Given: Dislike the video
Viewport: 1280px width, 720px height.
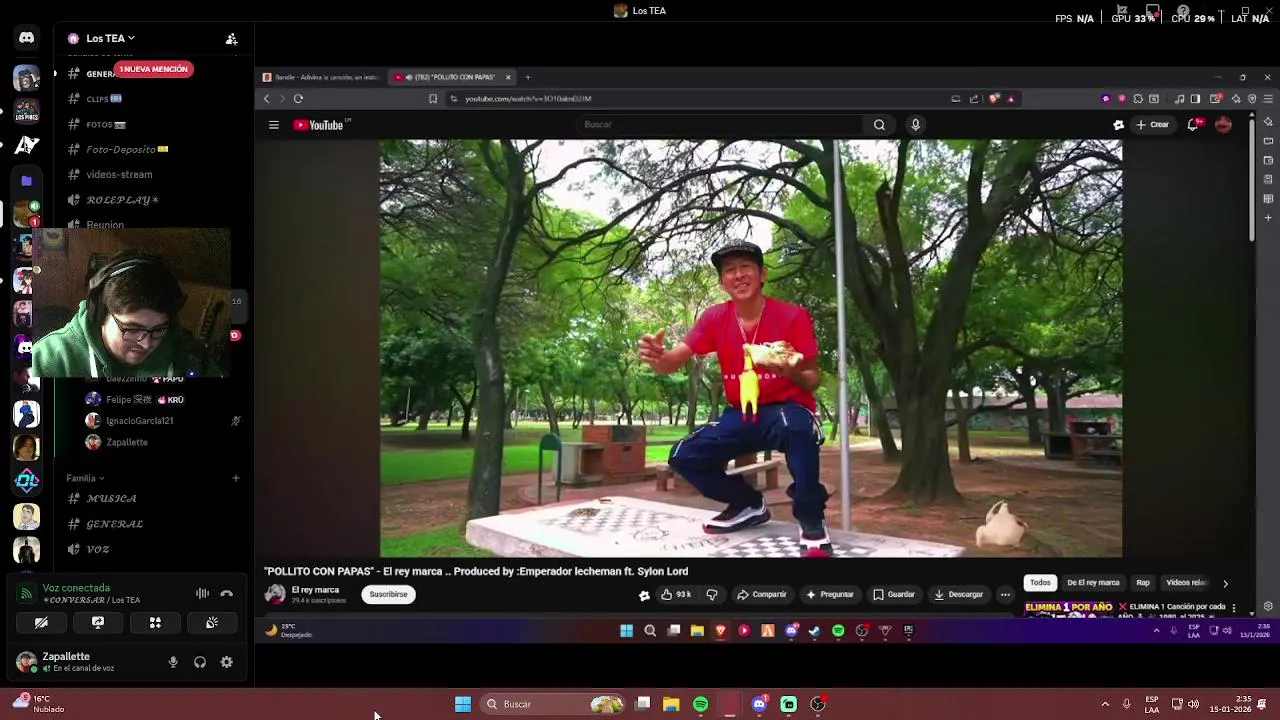Looking at the screenshot, I should pos(712,595).
